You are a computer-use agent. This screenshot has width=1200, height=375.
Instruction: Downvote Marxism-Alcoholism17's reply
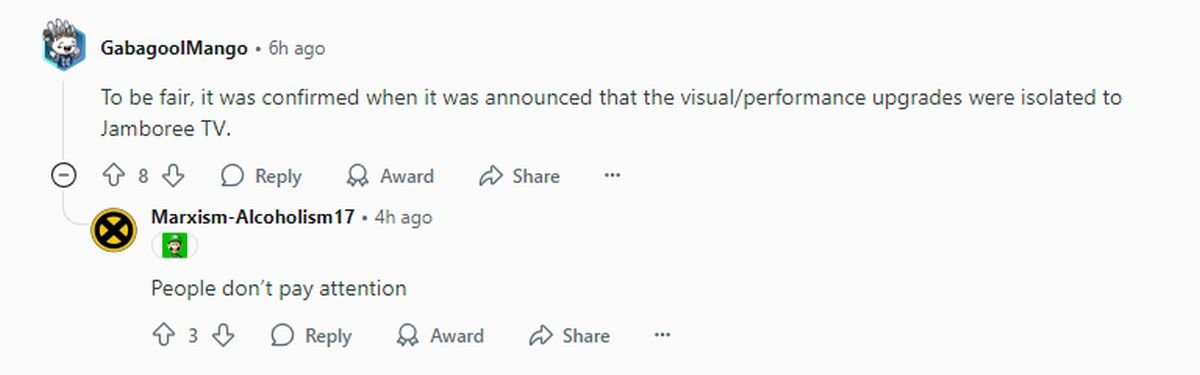(223, 336)
